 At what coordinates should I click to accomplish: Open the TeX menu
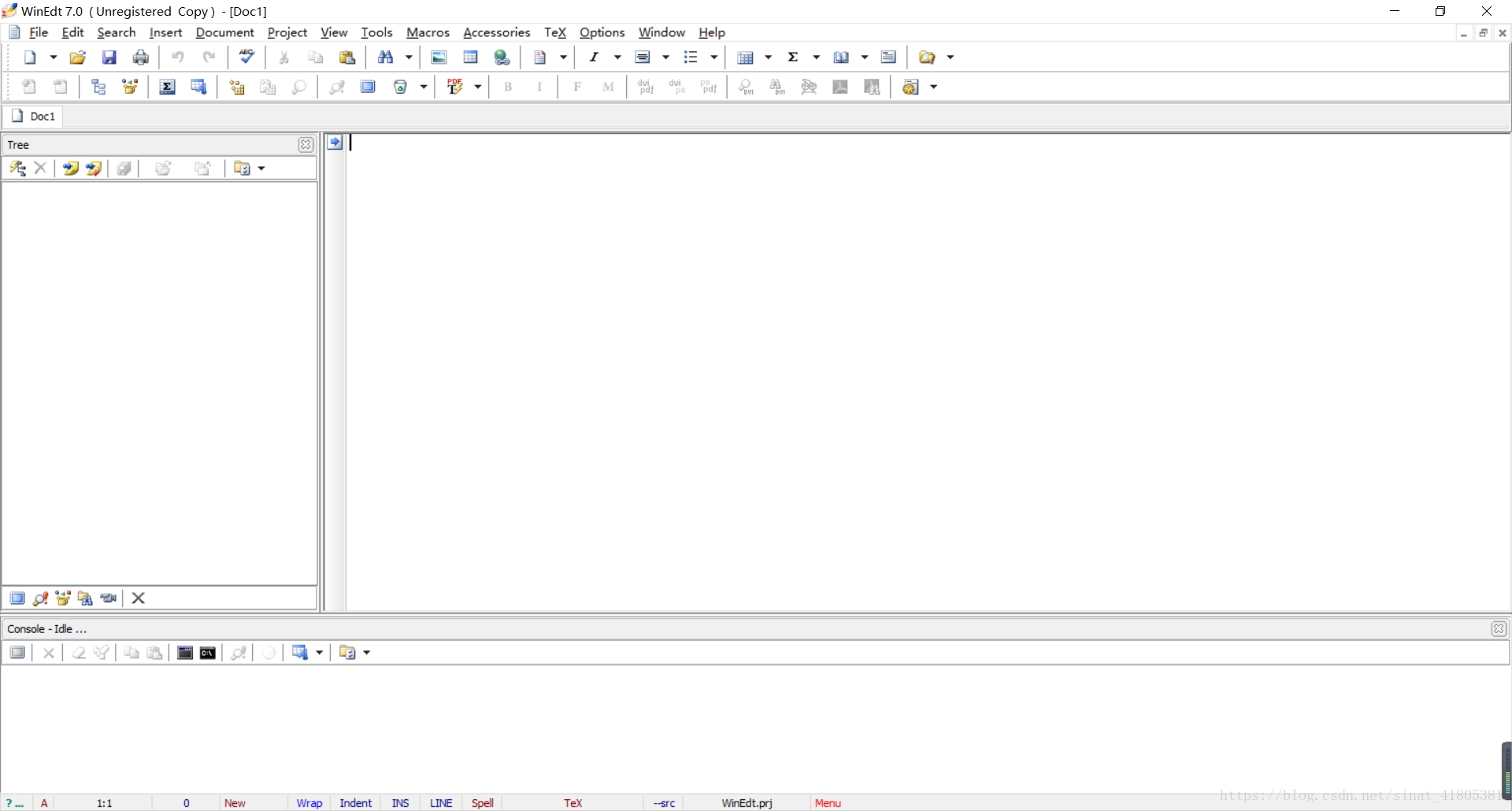[555, 32]
